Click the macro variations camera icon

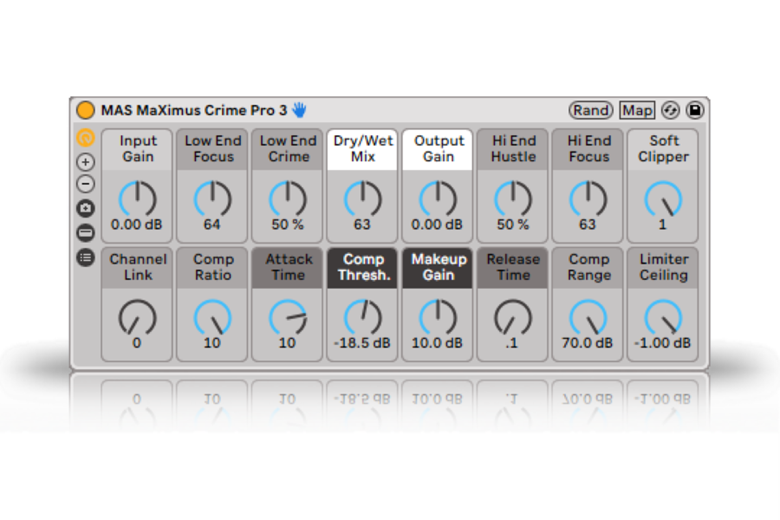tap(86, 208)
